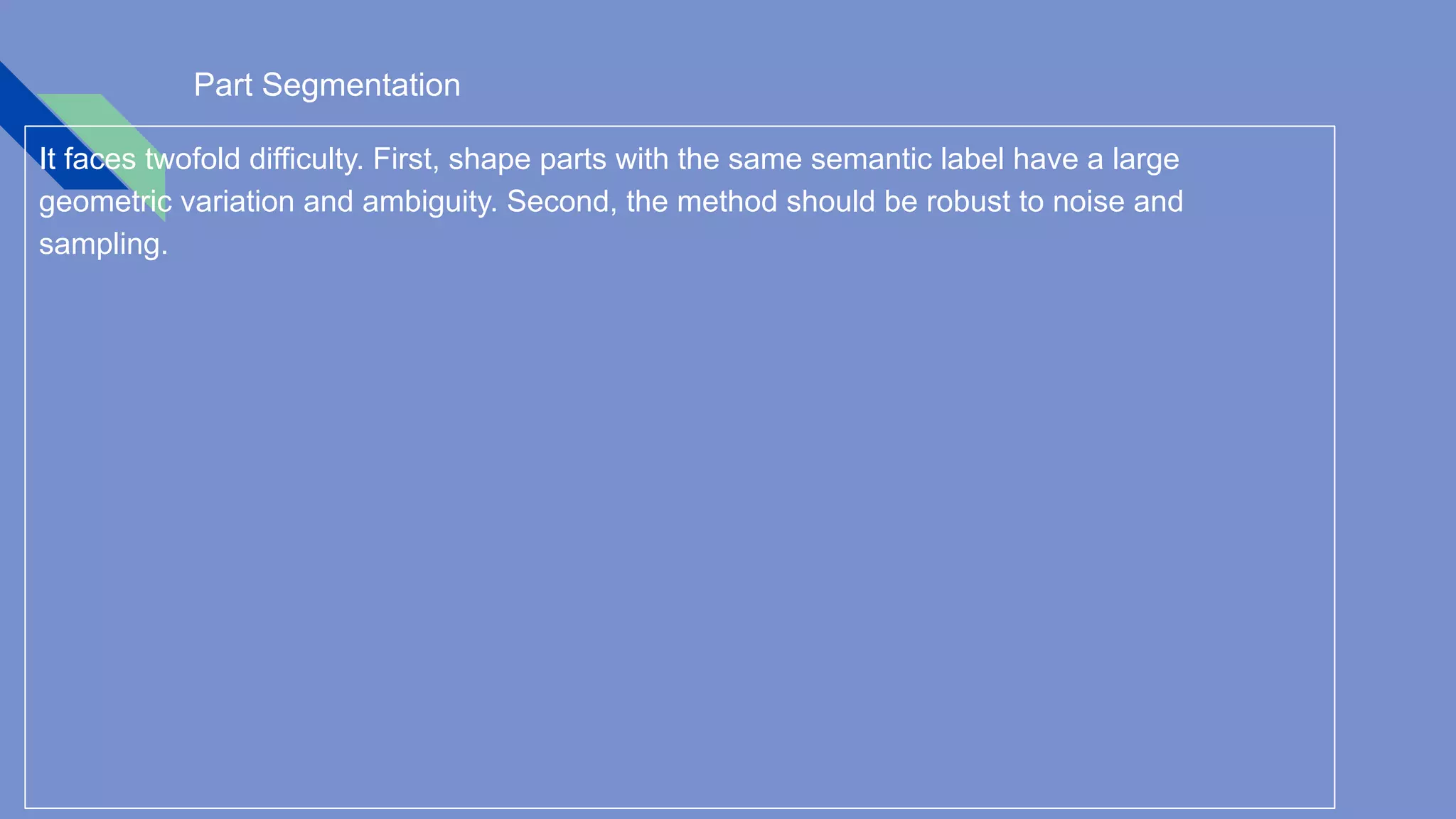Viewport: 1456px width, 819px height.
Task: Select the word 'First,' in the paragraph
Action: pos(406,159)
